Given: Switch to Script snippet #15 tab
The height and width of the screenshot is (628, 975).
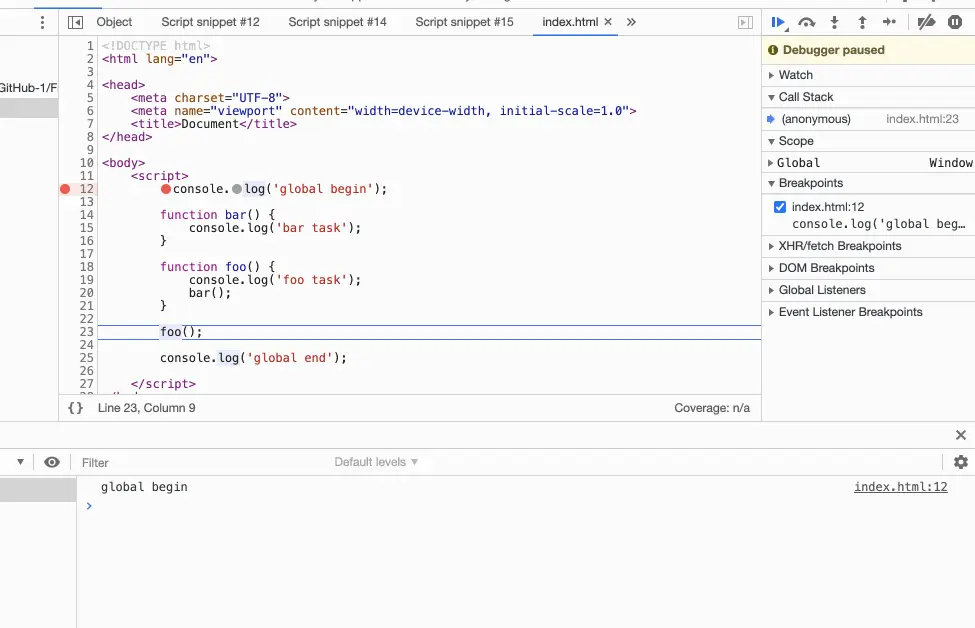Looking at the screenshot, I should click(464, 22).
